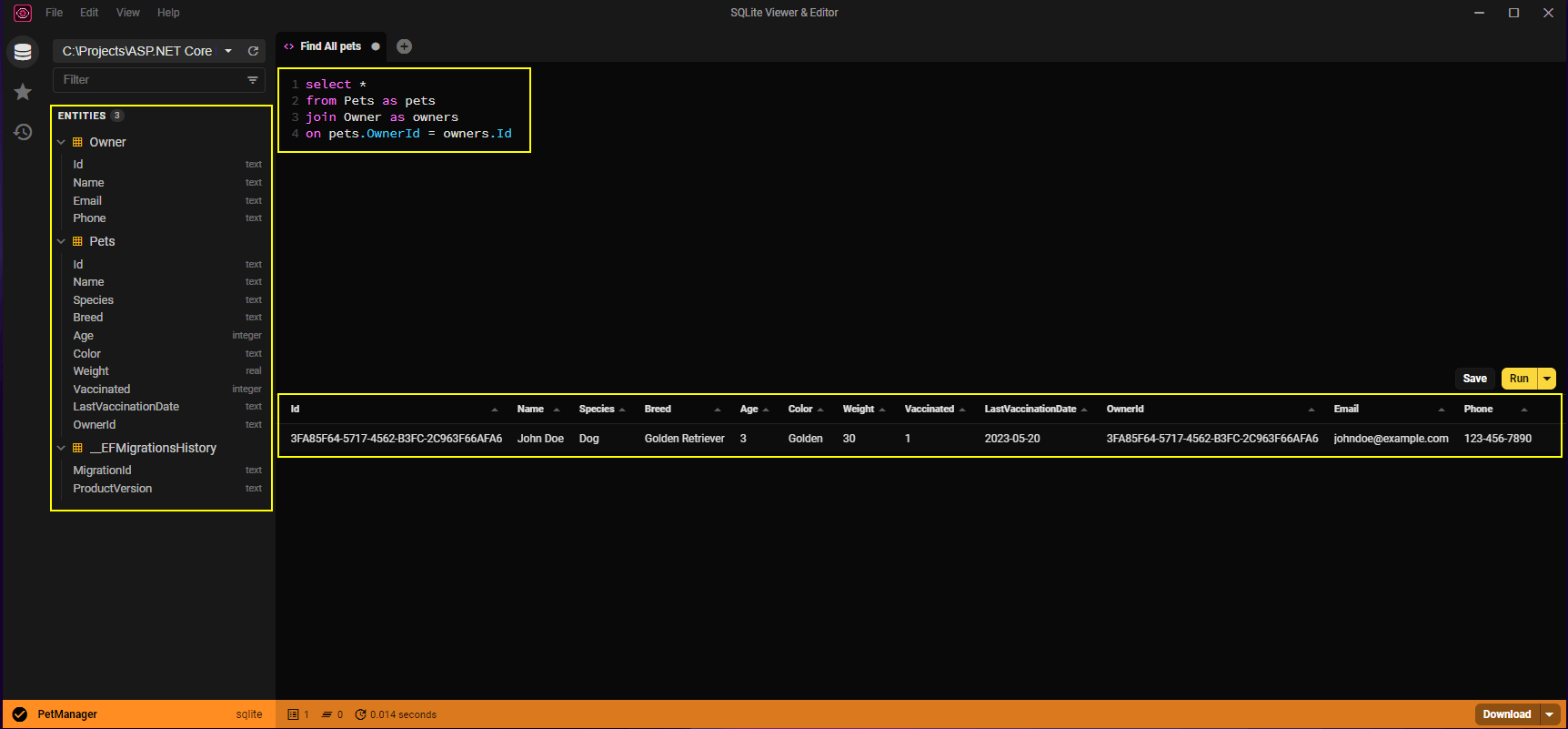
Task: Click the johndoe@example.com cell
Action: (x=1391, y=439)
